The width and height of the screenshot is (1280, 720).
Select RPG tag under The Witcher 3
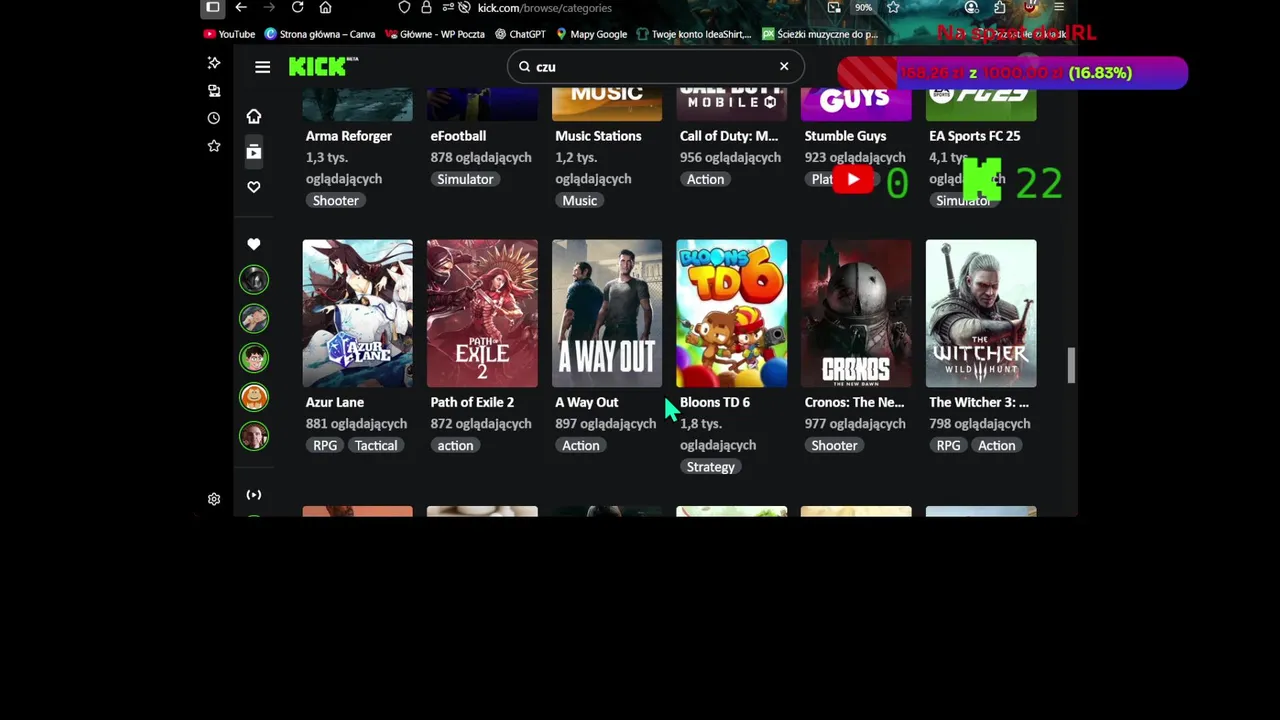tap(948, 446)
